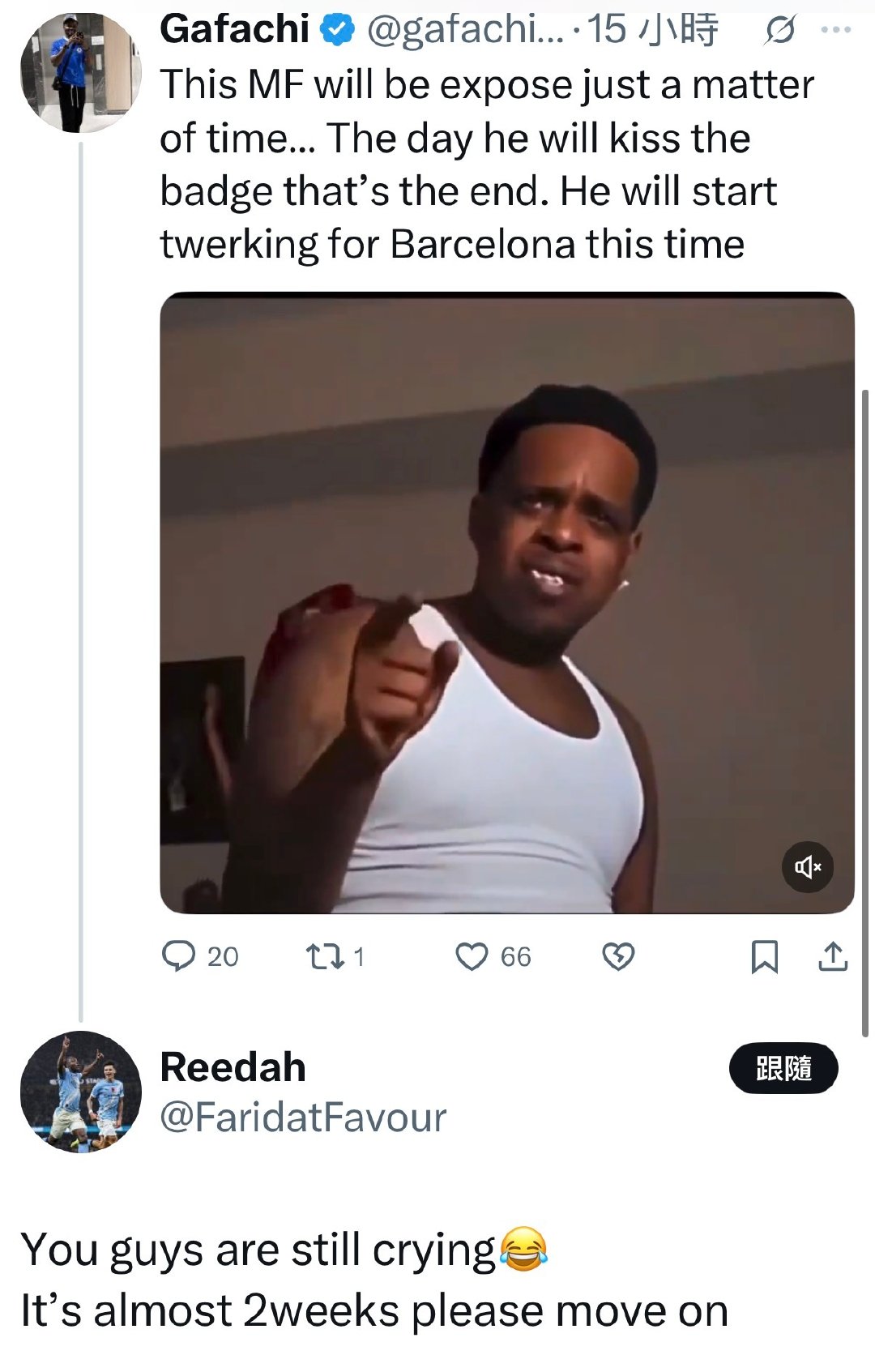Open Reedah's profile avatar

[80, 1091]
